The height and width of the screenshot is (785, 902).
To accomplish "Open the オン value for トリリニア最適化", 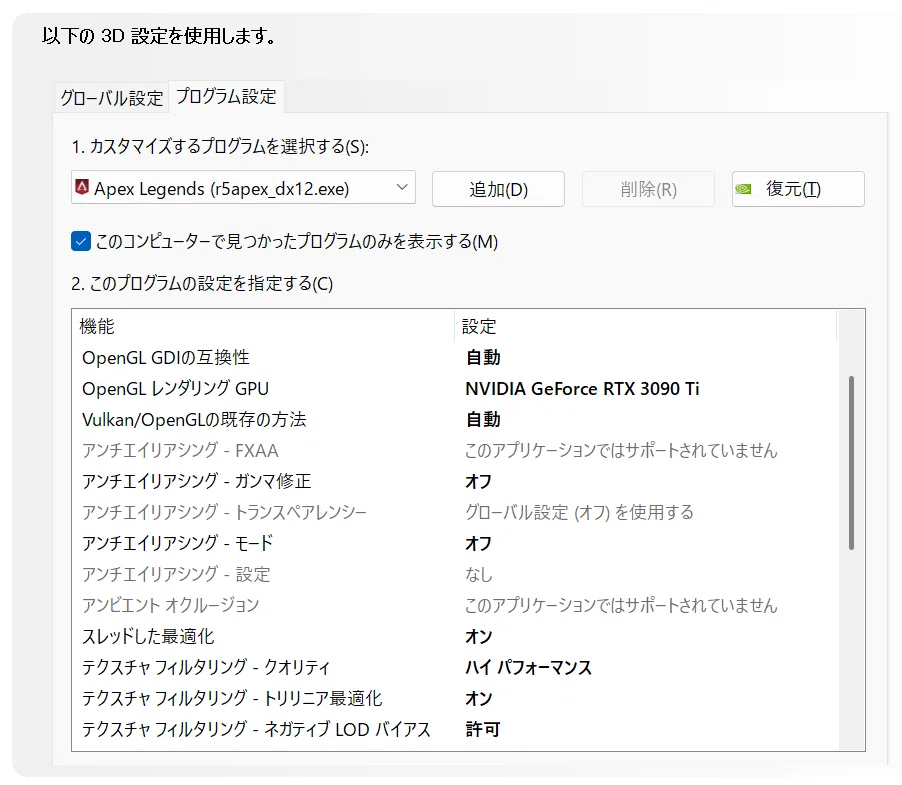I will 479,699.
